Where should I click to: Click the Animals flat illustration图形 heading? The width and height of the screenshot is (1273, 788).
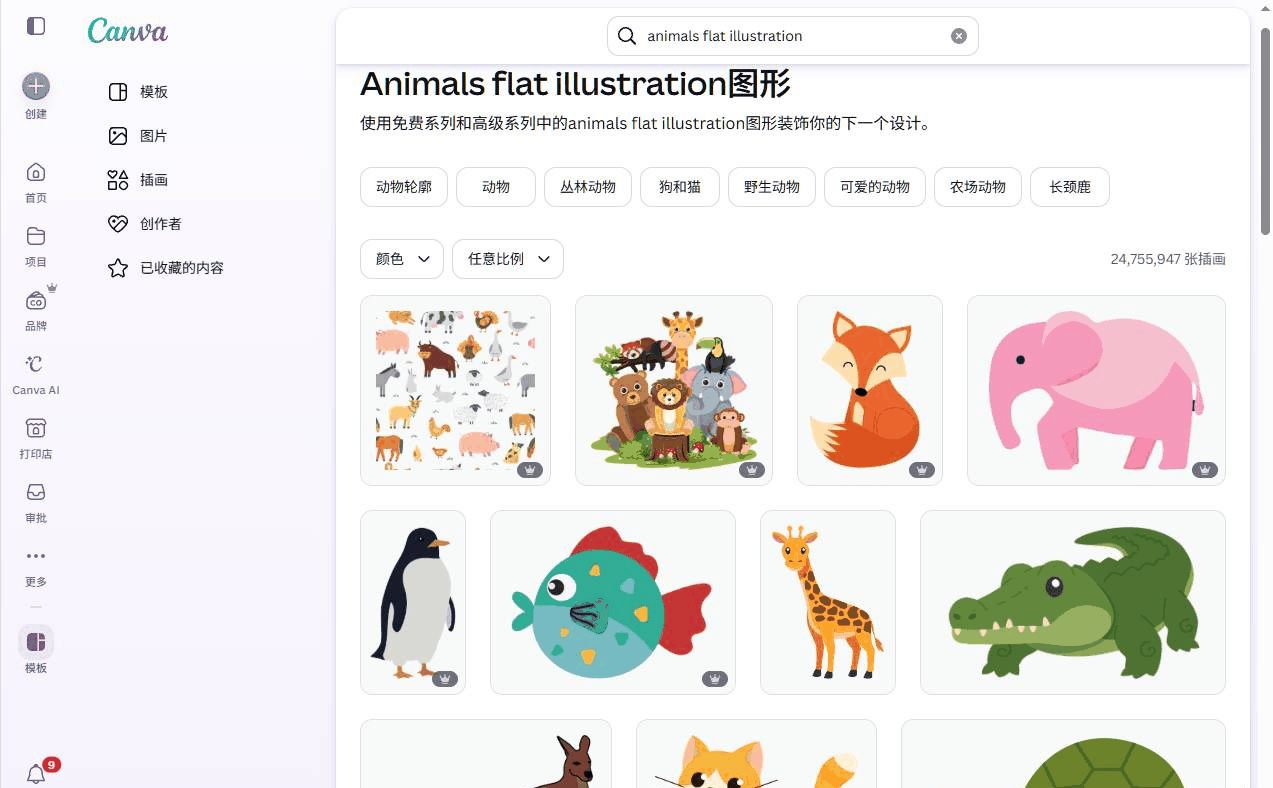[x=575, y=84]
